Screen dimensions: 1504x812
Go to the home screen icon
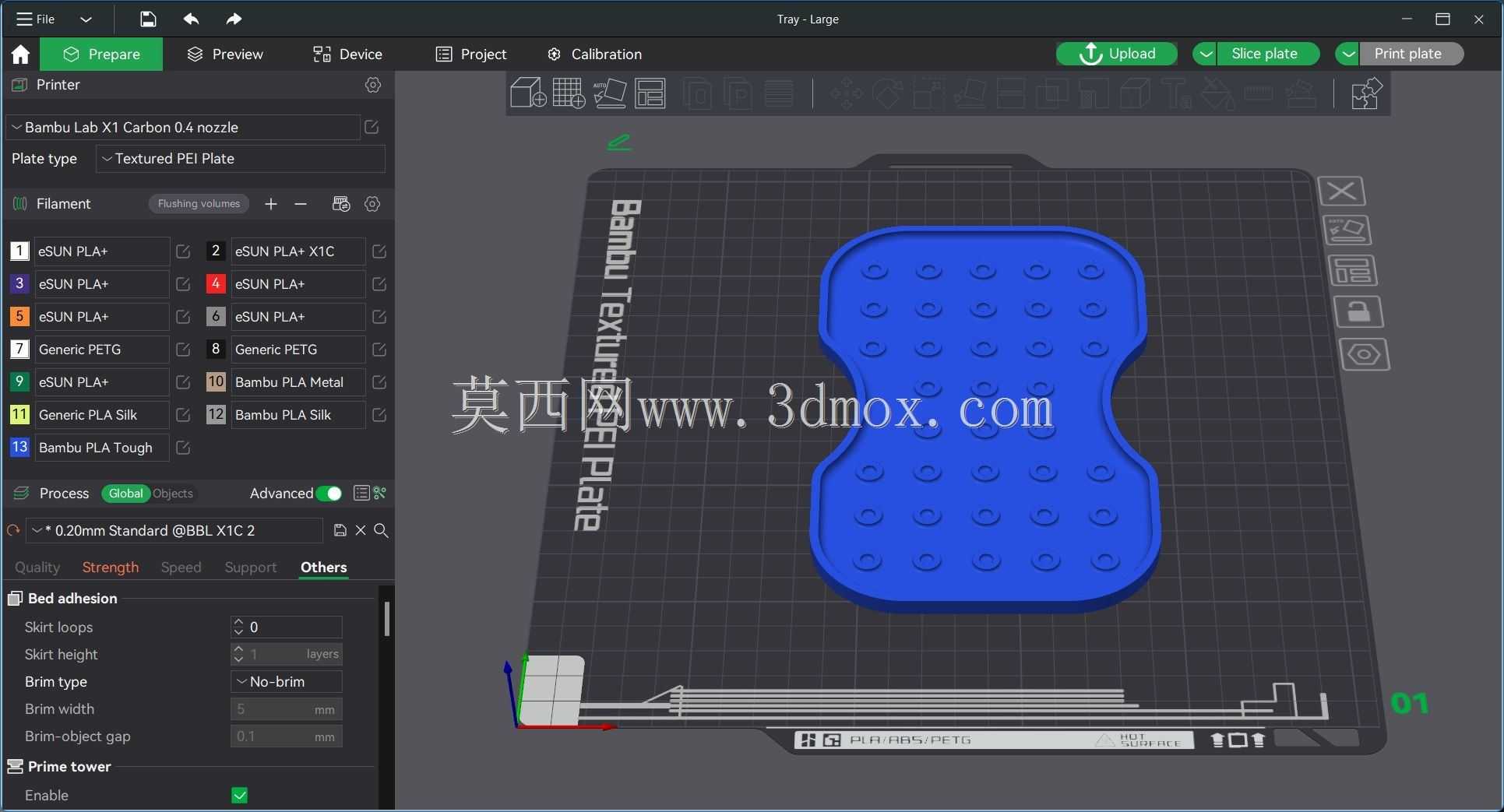pyautogui.click(x=20, y=54)
